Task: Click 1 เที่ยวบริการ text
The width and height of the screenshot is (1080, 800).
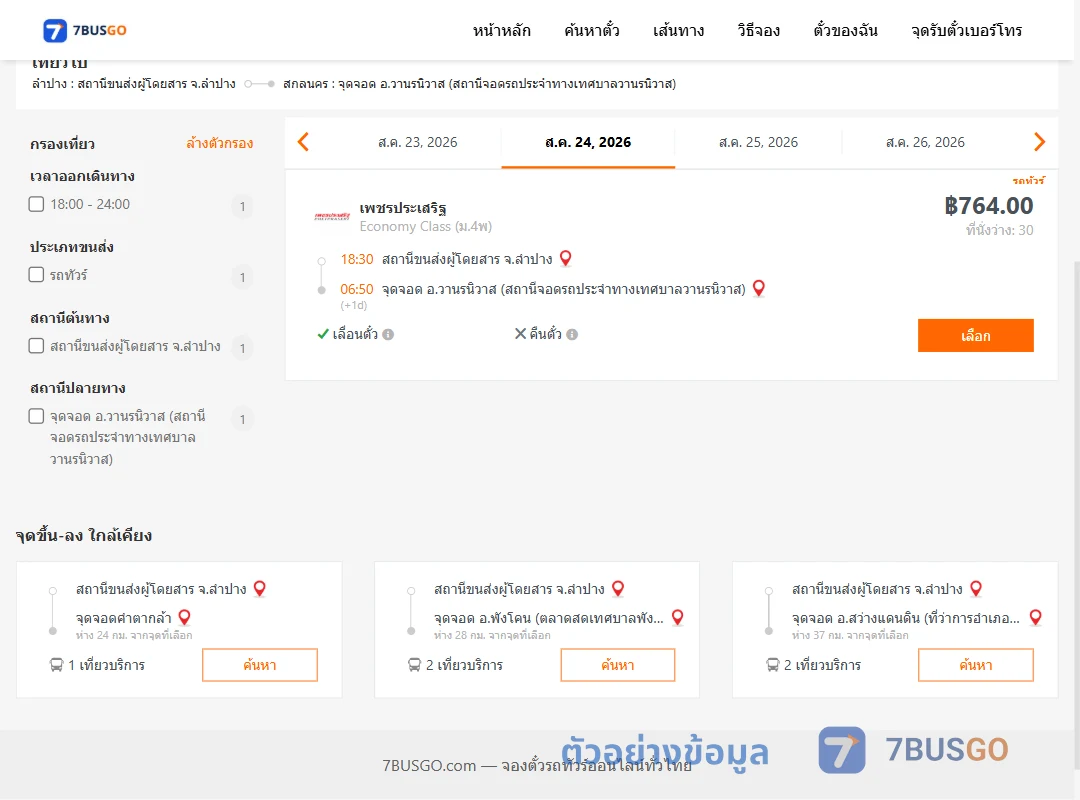Action: [x=107, y=665]
